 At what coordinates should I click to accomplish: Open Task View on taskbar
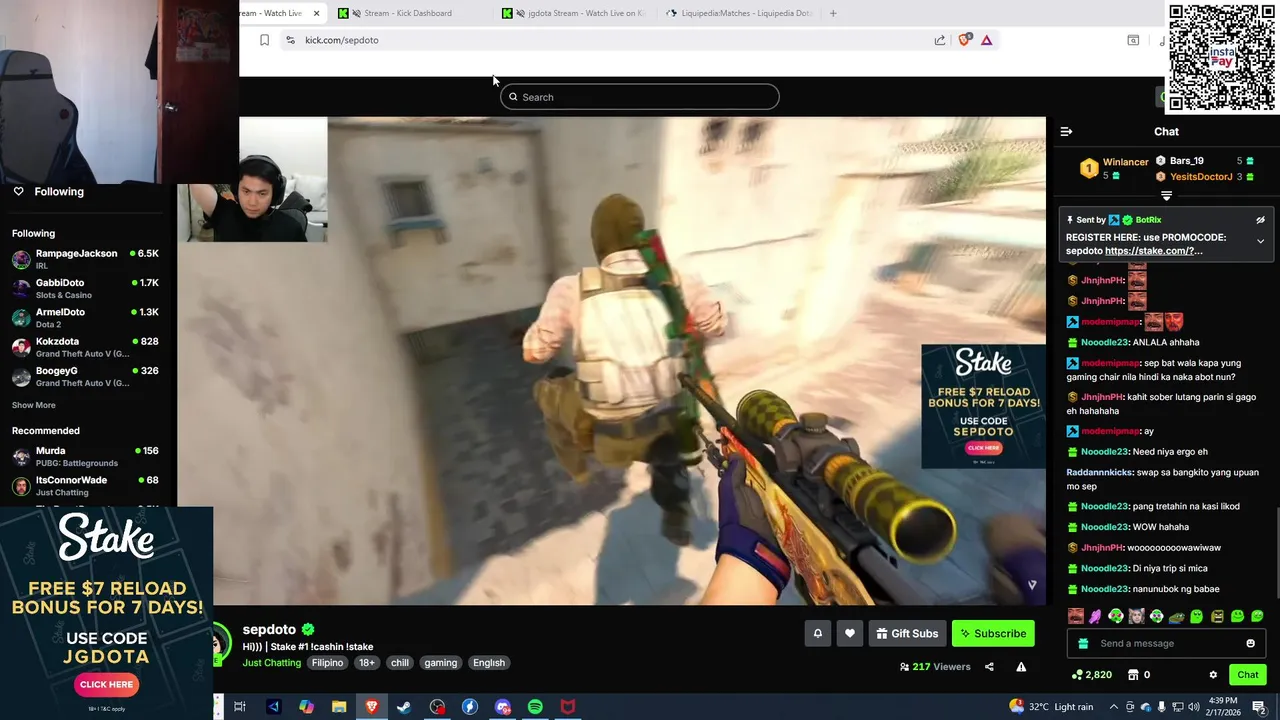[x=240, y=707]
